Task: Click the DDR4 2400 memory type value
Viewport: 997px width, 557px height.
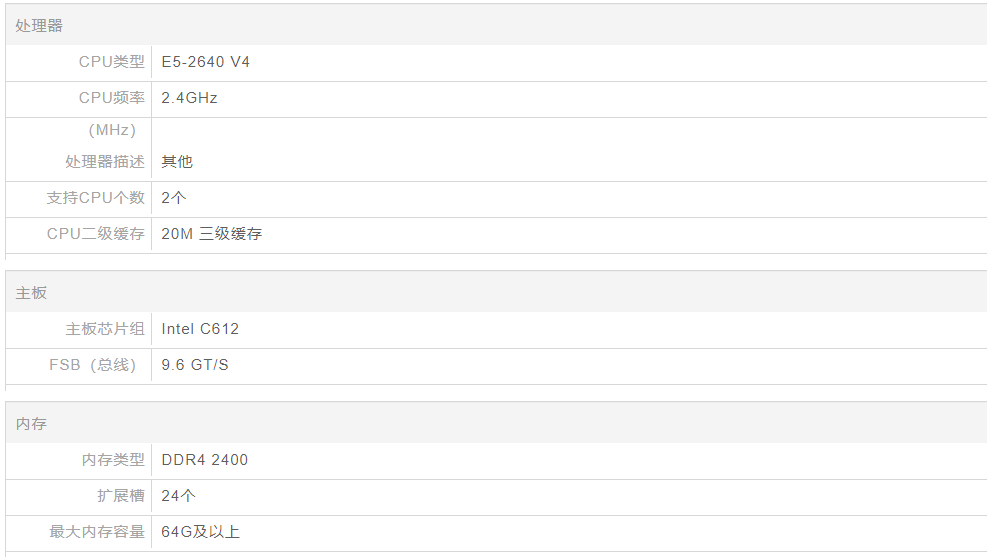Action: point(204,460)
